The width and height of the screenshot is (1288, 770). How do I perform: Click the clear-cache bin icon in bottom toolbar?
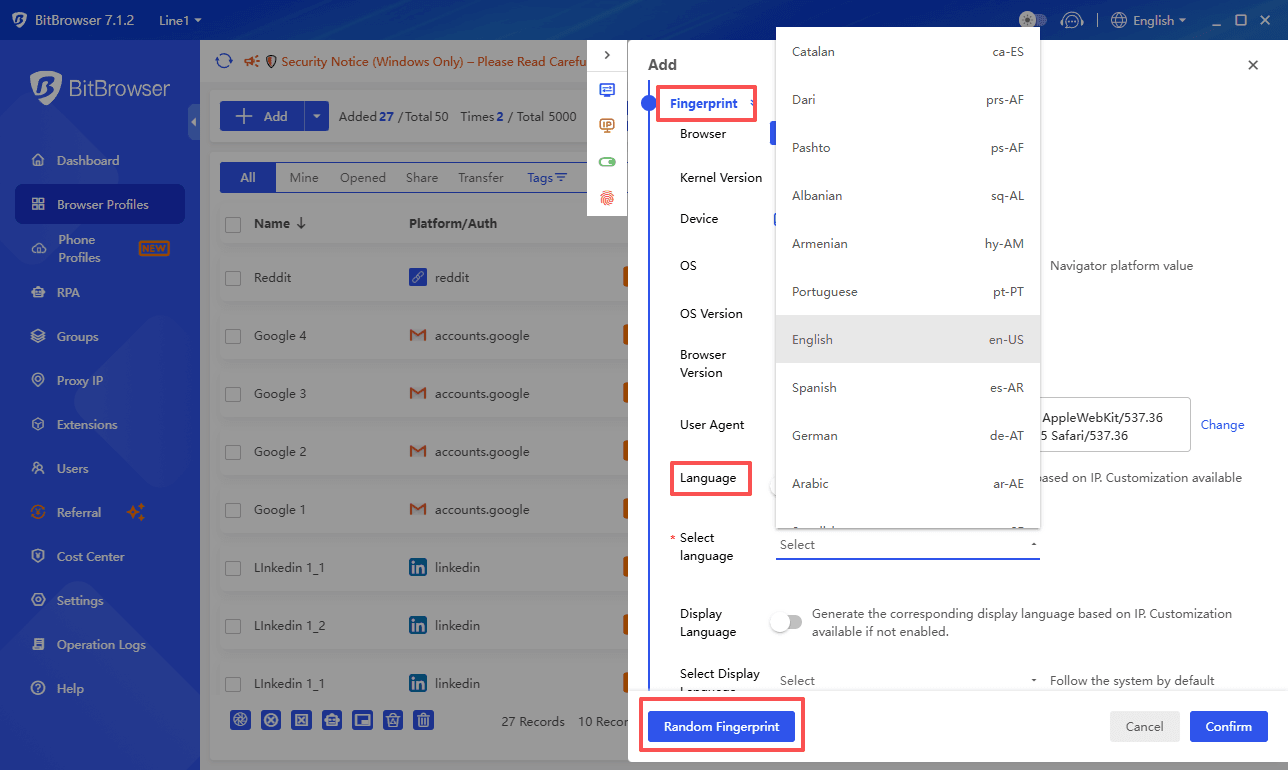tap(393, 720)
